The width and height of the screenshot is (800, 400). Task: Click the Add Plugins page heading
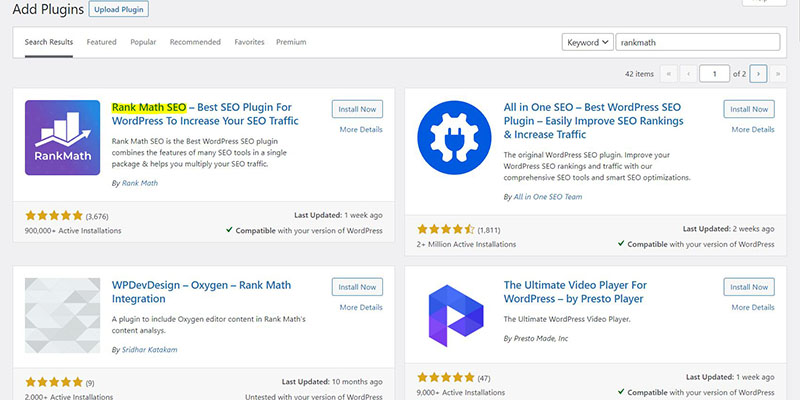click(x=48, y=9)
